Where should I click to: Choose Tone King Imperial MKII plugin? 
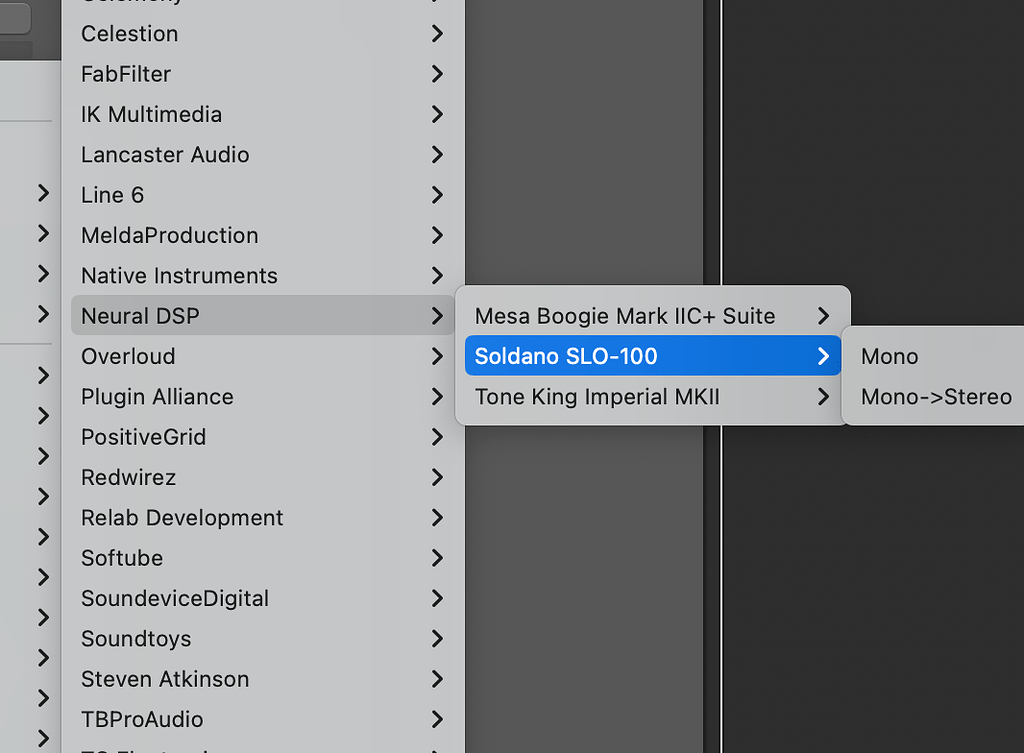597,397
